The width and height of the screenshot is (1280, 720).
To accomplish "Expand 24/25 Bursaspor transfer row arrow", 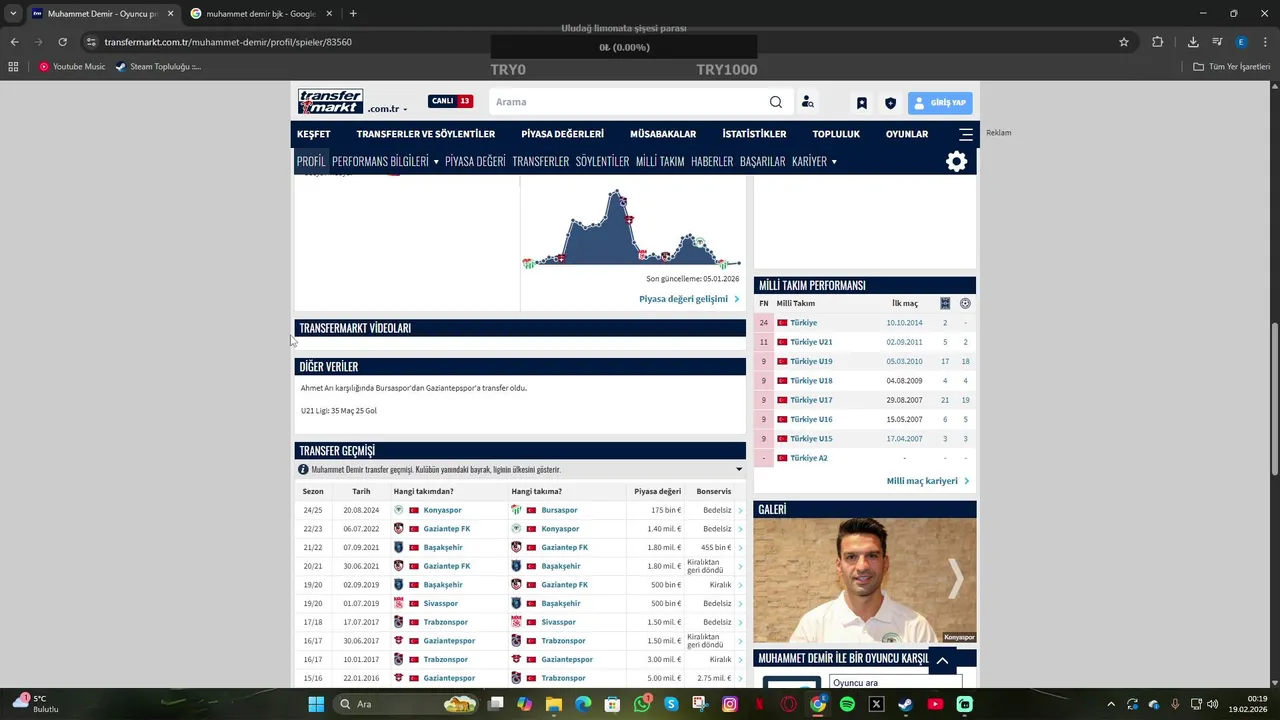I will (x=740, y=510).
